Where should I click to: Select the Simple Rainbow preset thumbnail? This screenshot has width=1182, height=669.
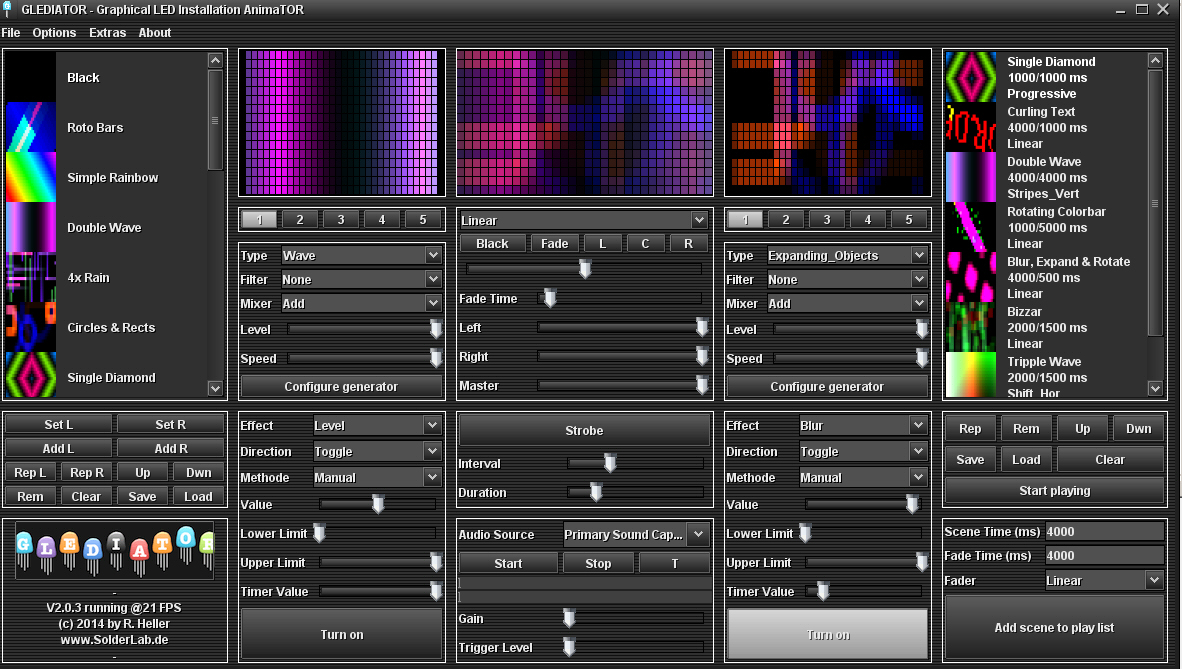31,177
